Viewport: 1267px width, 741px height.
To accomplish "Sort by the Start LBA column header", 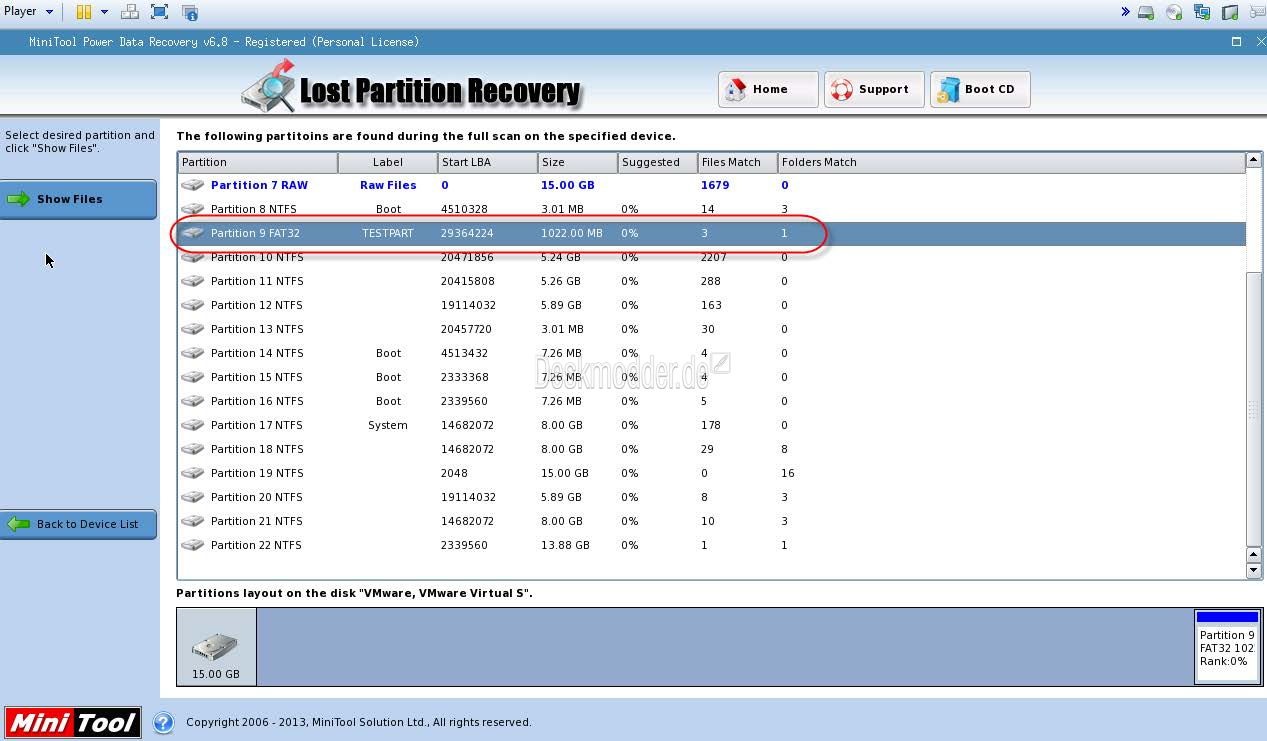I will pos(488,162).
